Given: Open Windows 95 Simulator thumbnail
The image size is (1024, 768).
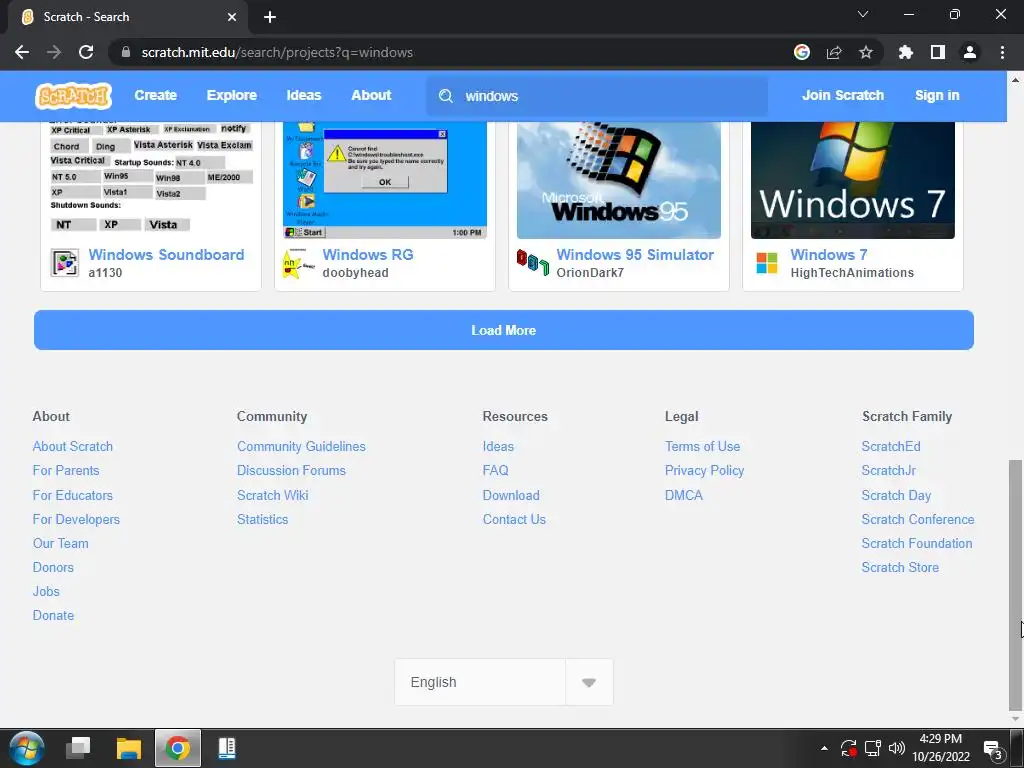Looking at the screenshot, I should (x=618, y=180).
